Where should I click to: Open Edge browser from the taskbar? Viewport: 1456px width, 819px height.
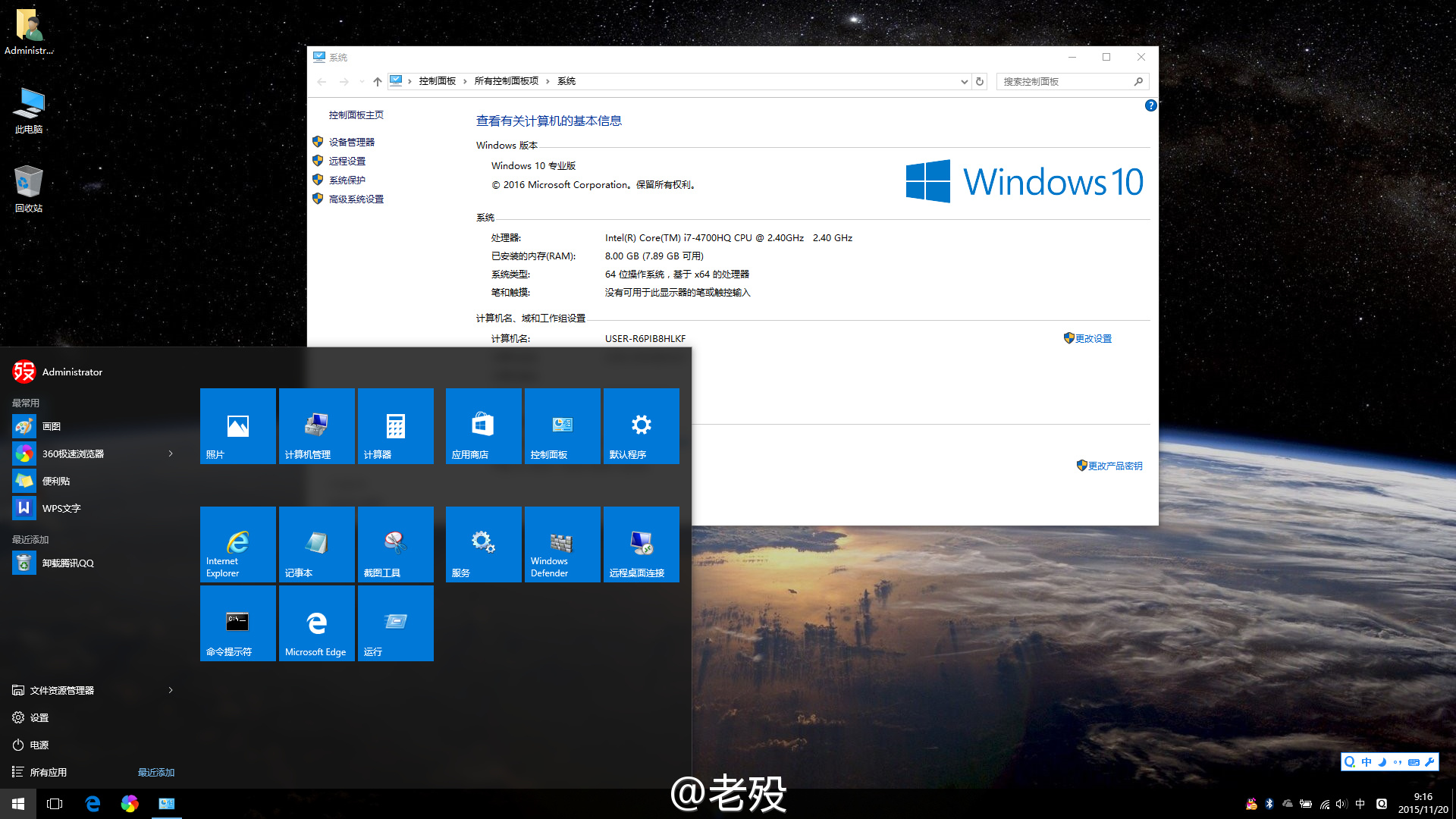click(x=93, y=804)
